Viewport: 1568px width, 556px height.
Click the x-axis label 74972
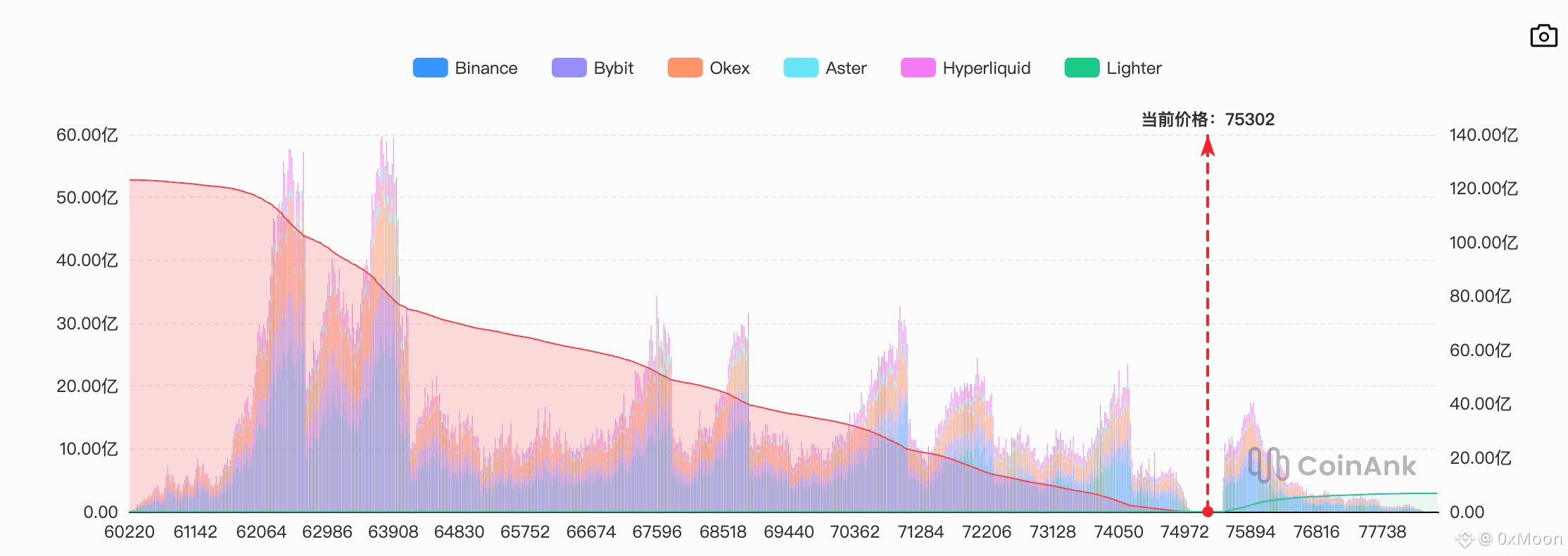tap(1184, 532)
